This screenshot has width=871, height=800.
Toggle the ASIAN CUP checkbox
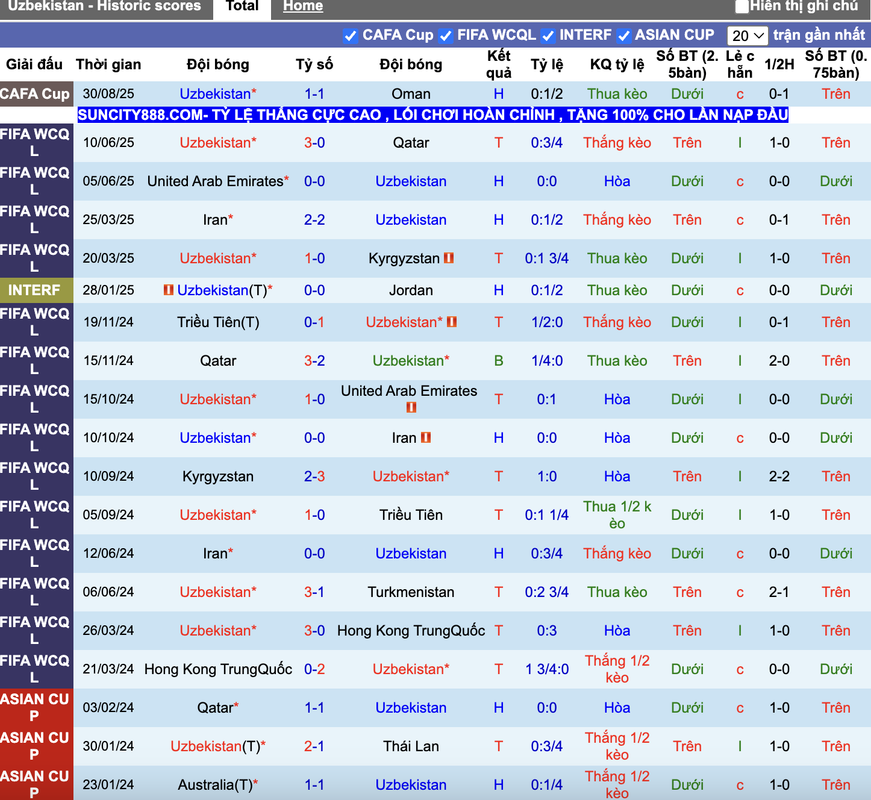click(x=624, y=36)
